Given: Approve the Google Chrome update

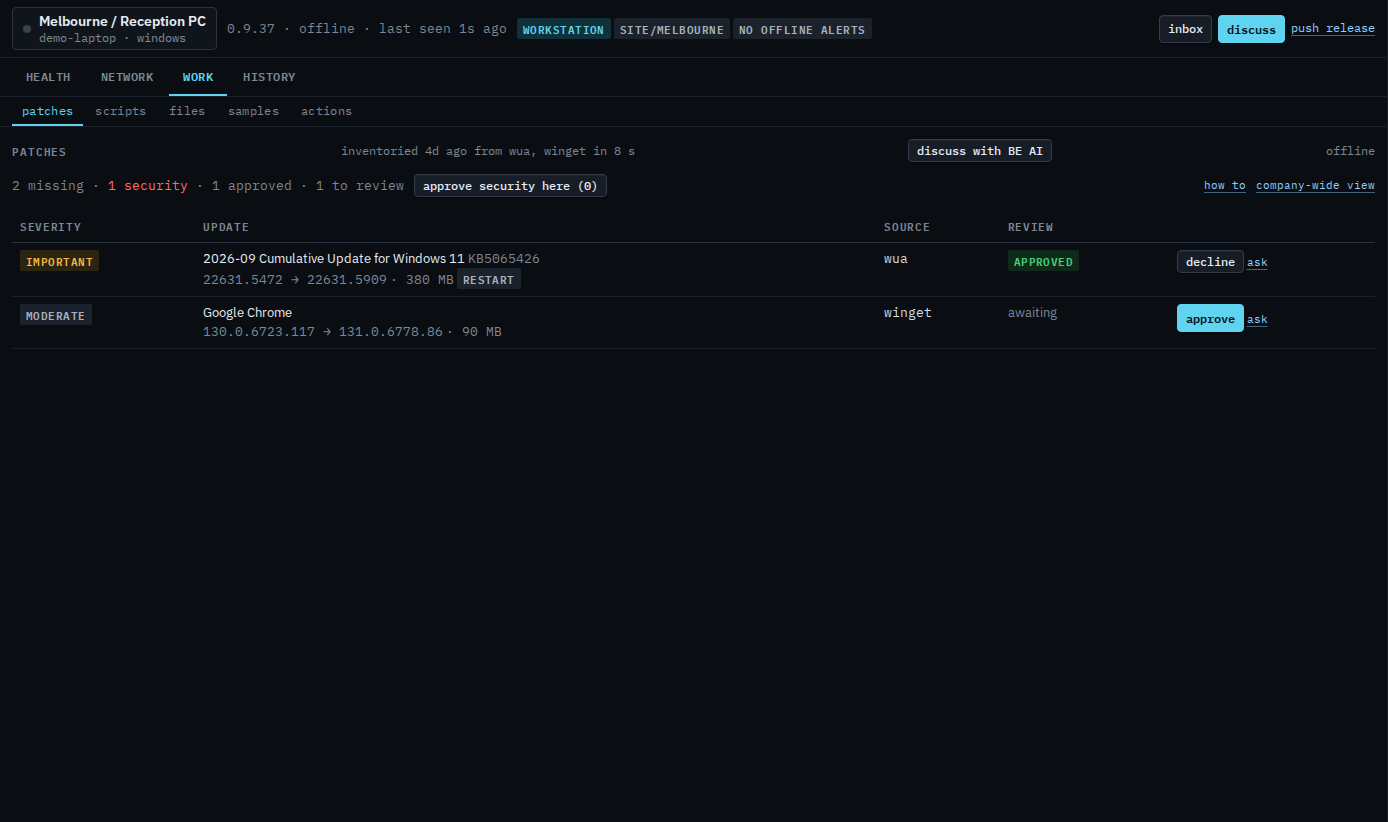Looking at the screenshot, I should click(1210, 318).
